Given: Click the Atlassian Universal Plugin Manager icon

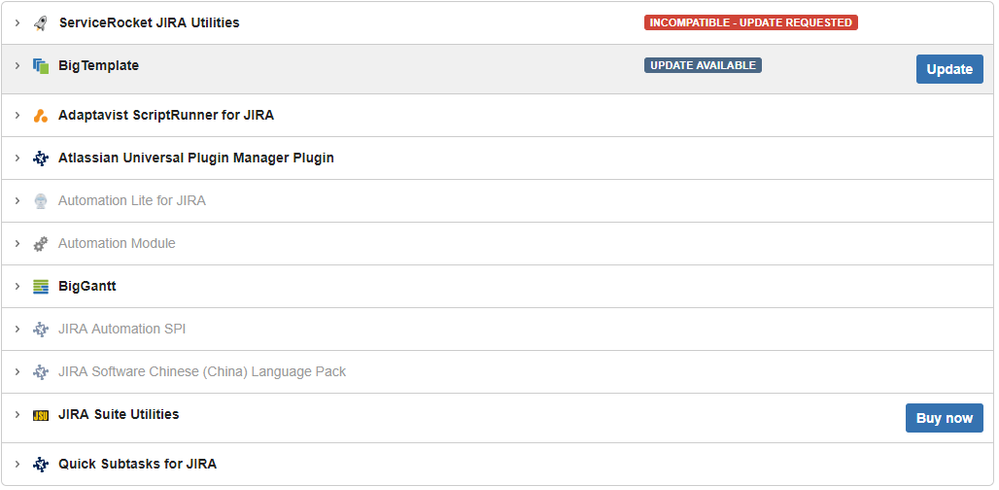Looking at the screenshot, I should (41, 158).
